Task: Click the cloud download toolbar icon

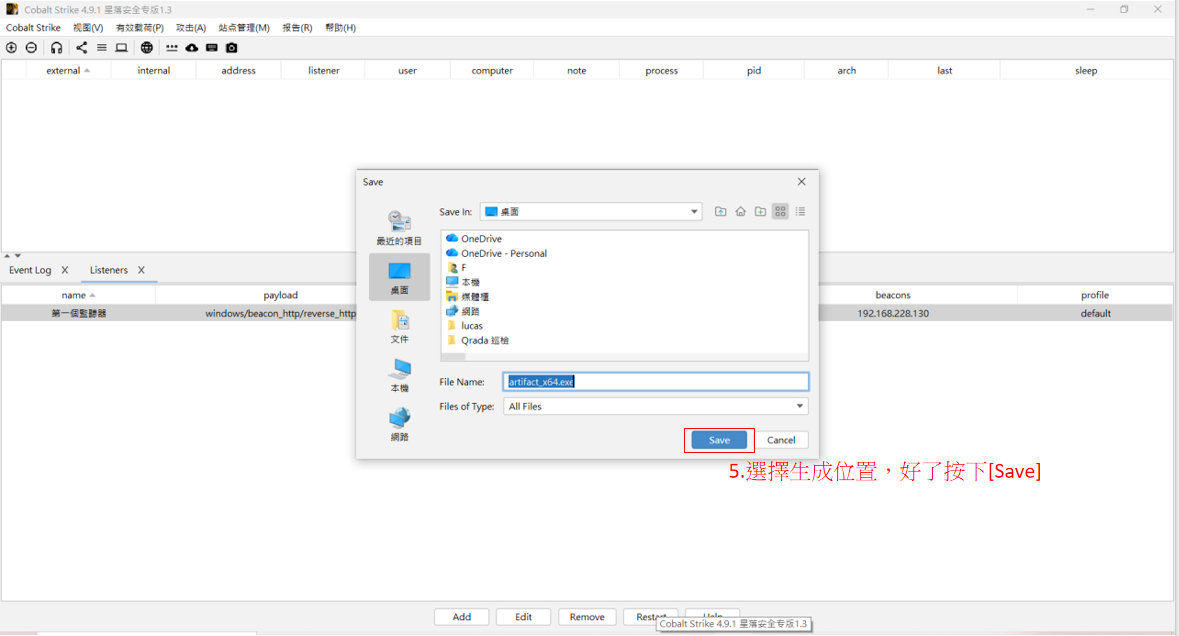Action: tap(192, 47)
